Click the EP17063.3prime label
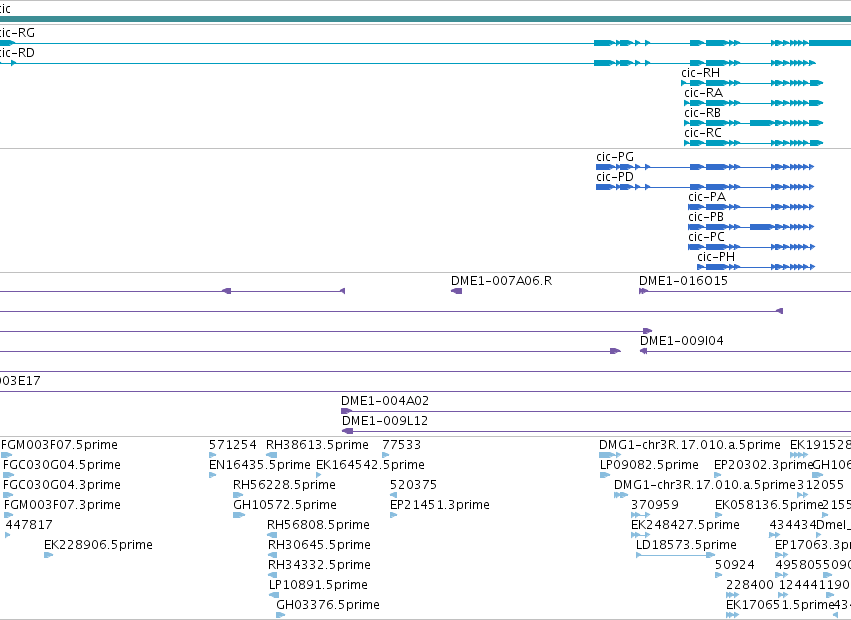 [812, 545]
